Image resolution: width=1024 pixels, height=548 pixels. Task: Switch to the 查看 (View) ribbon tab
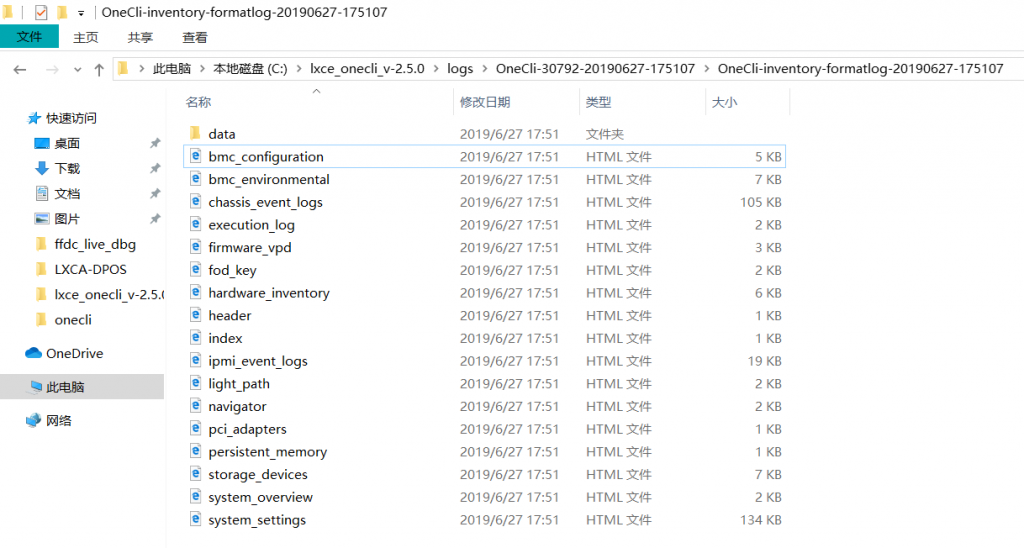coord(195,37)
